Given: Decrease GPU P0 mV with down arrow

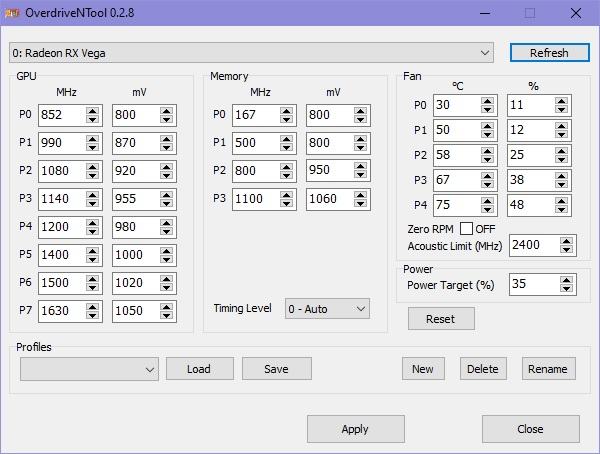Looking at the screenshot, I should [166, 119].
